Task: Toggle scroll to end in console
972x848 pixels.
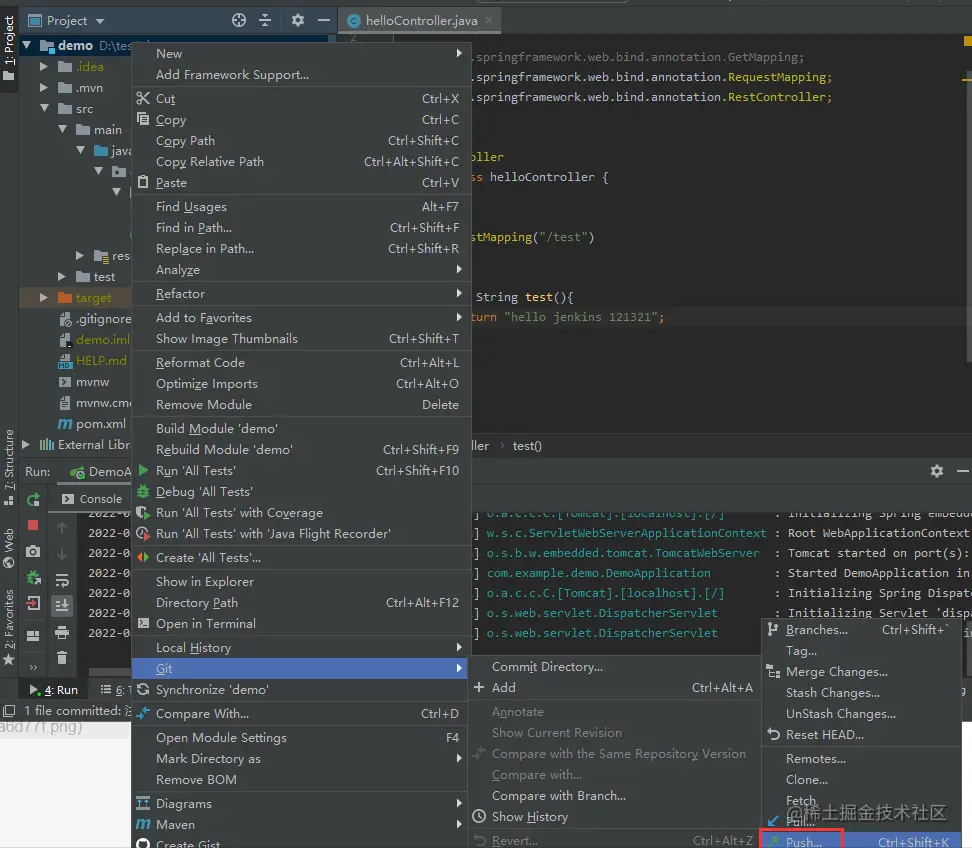Action: click(62, 605)
